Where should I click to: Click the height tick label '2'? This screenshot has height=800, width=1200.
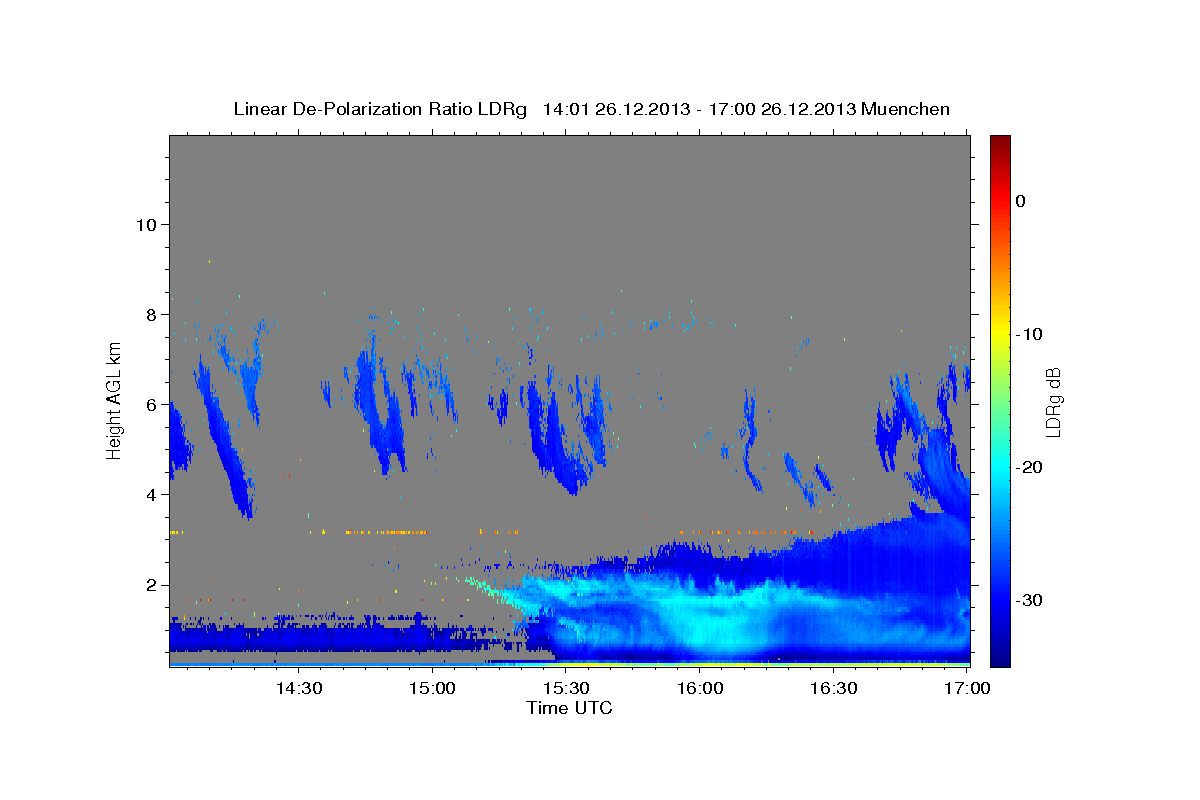coord(150,585)
